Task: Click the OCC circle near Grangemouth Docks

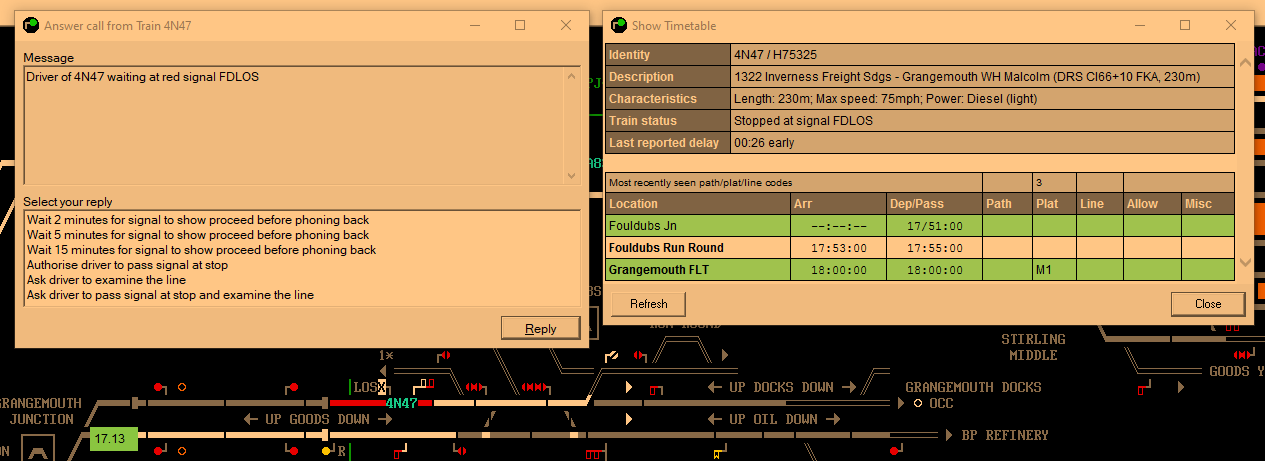Action: pos(917,403)
